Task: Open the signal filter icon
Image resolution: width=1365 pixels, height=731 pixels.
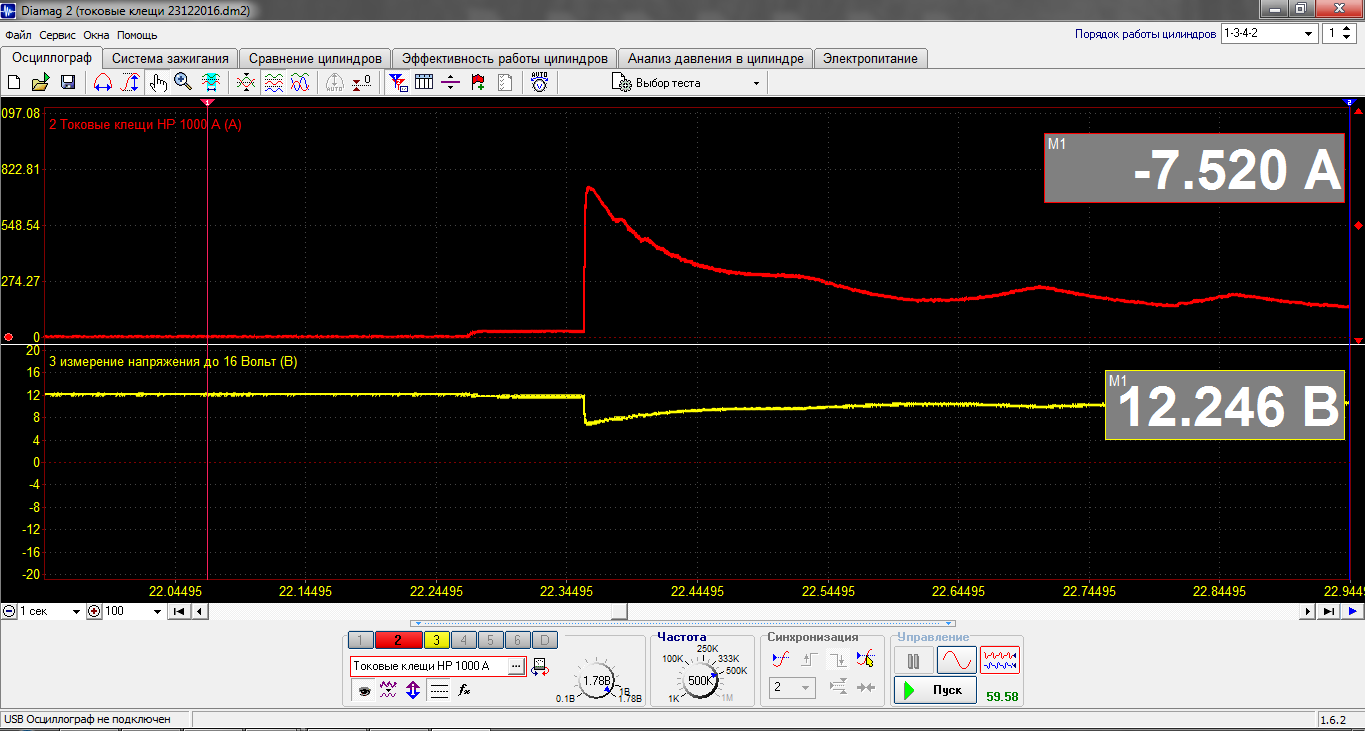Action: 398,83
